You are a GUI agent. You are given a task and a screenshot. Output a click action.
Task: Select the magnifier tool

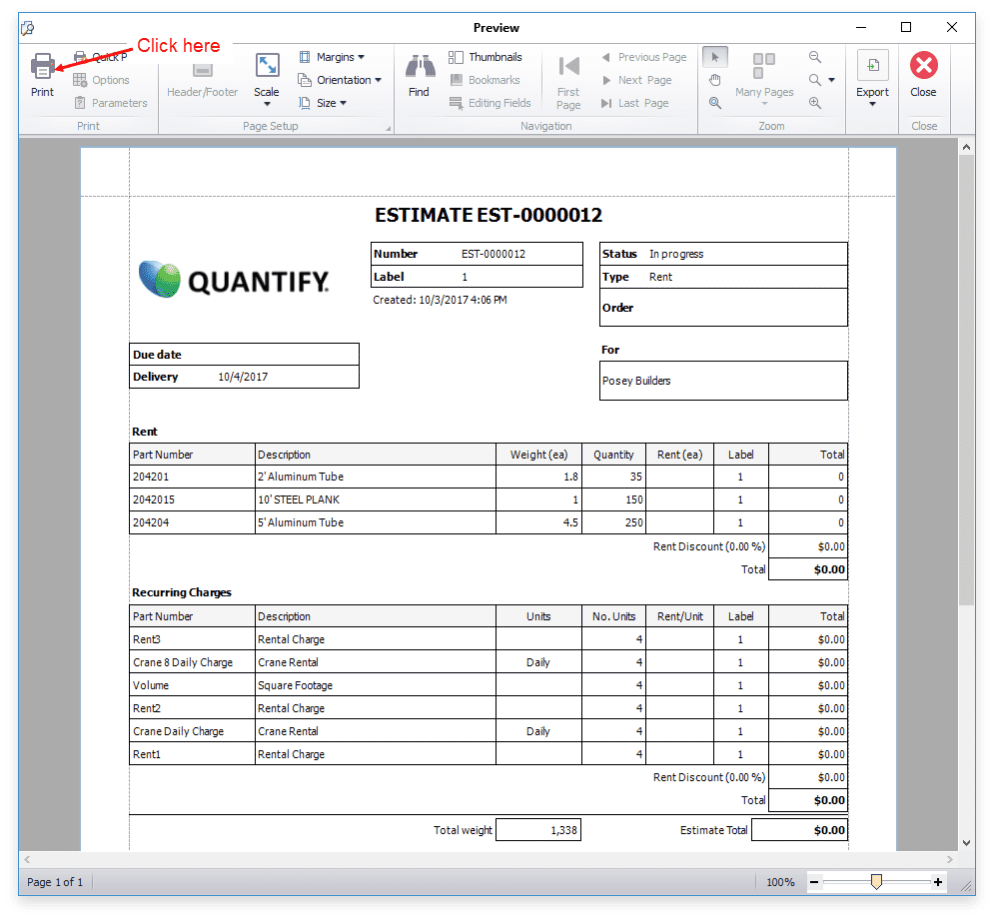[715, 103]
